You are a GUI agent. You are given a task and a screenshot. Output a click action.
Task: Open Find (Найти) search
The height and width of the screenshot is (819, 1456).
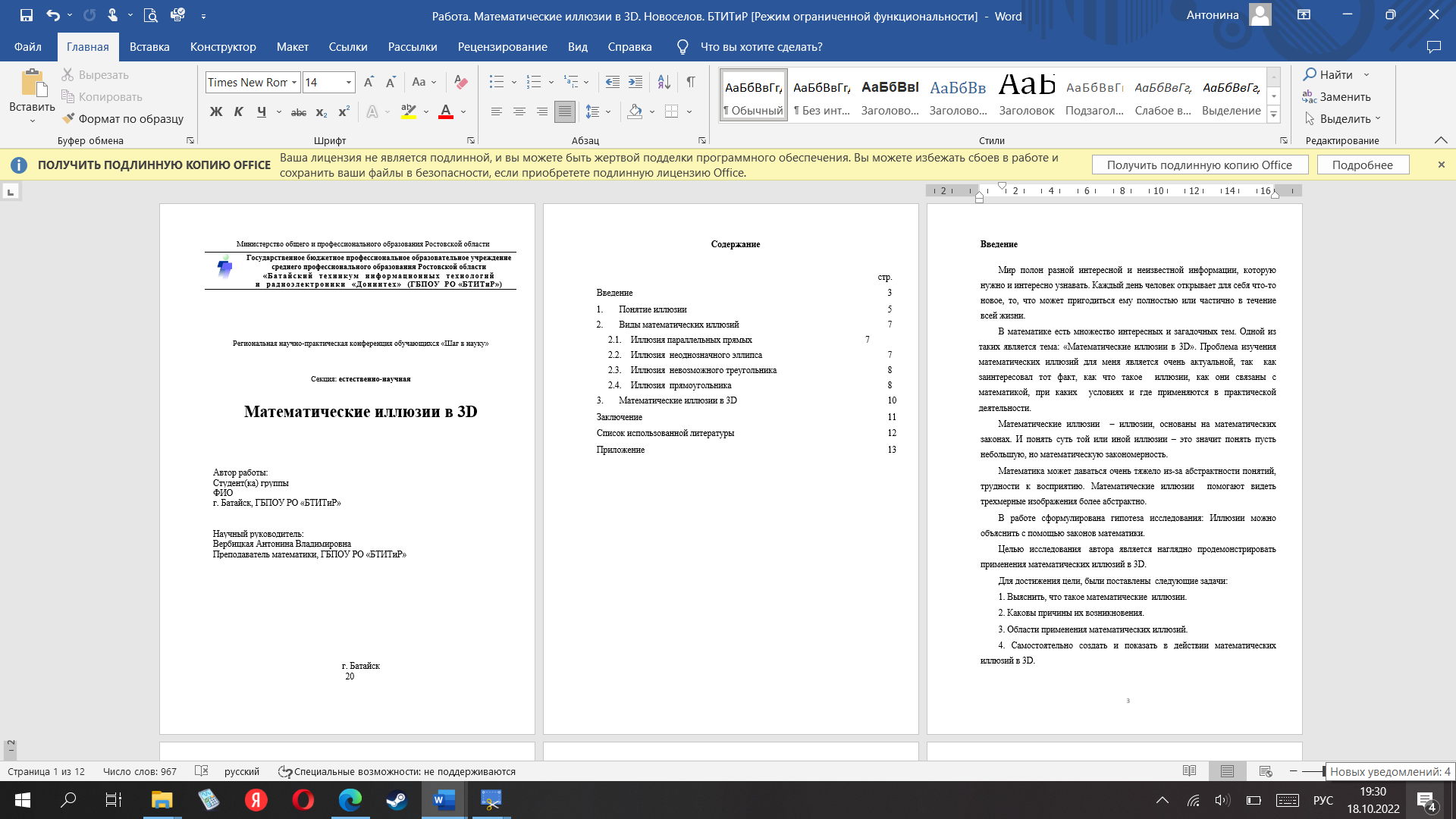tap(1329, 74)
